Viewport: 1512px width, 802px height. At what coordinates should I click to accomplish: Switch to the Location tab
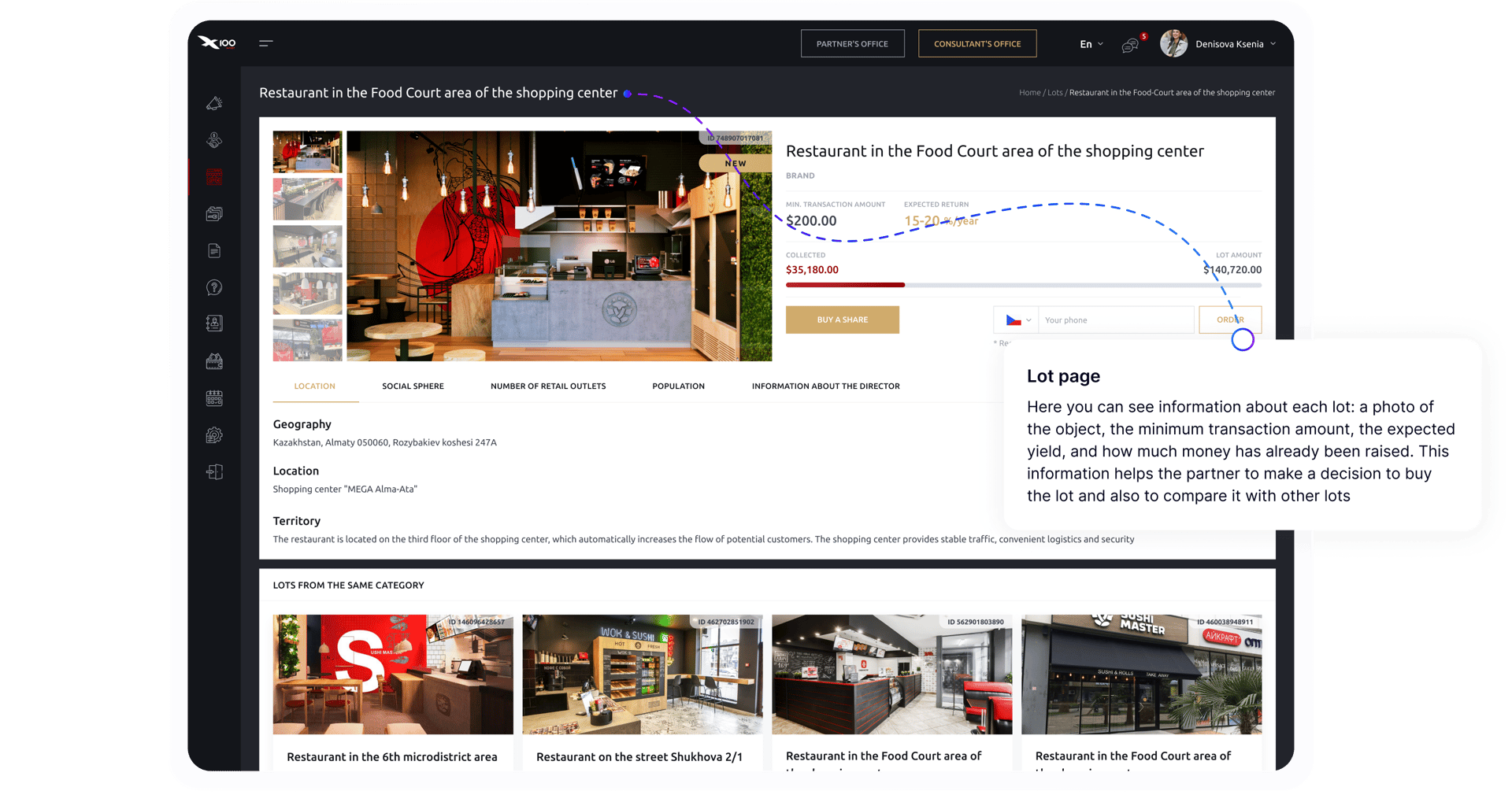[x=315, y=386]
